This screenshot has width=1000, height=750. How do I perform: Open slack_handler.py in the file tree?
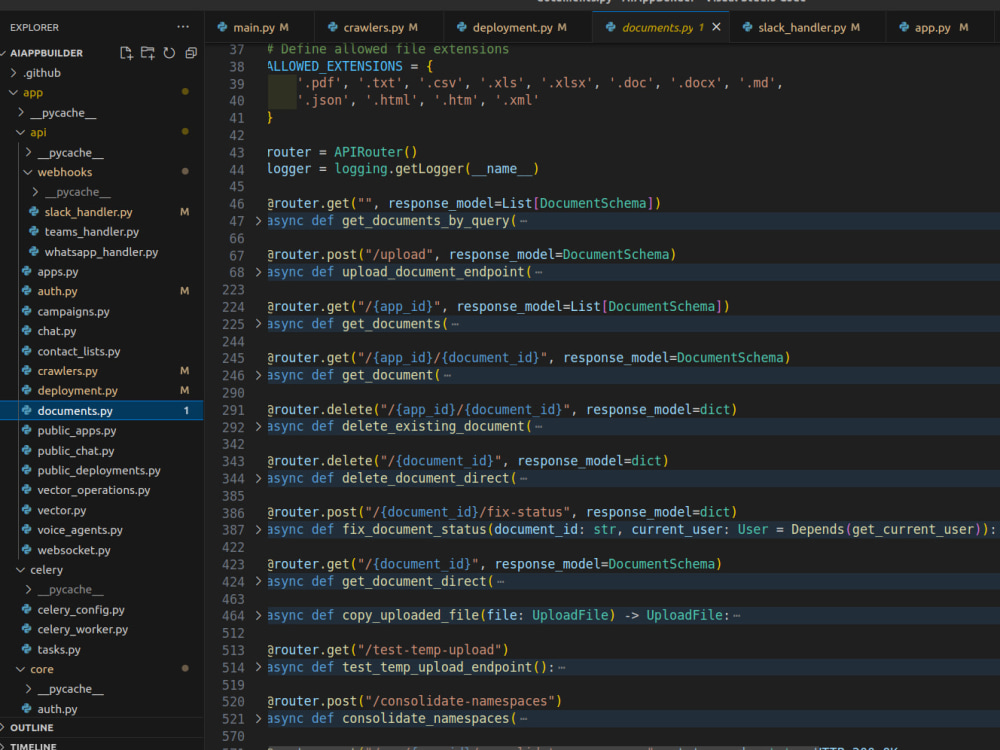(88, 212)
